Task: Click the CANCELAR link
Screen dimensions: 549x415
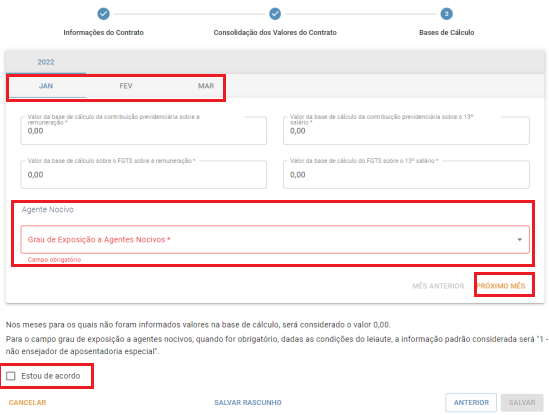Action: (x=27, y=402)
